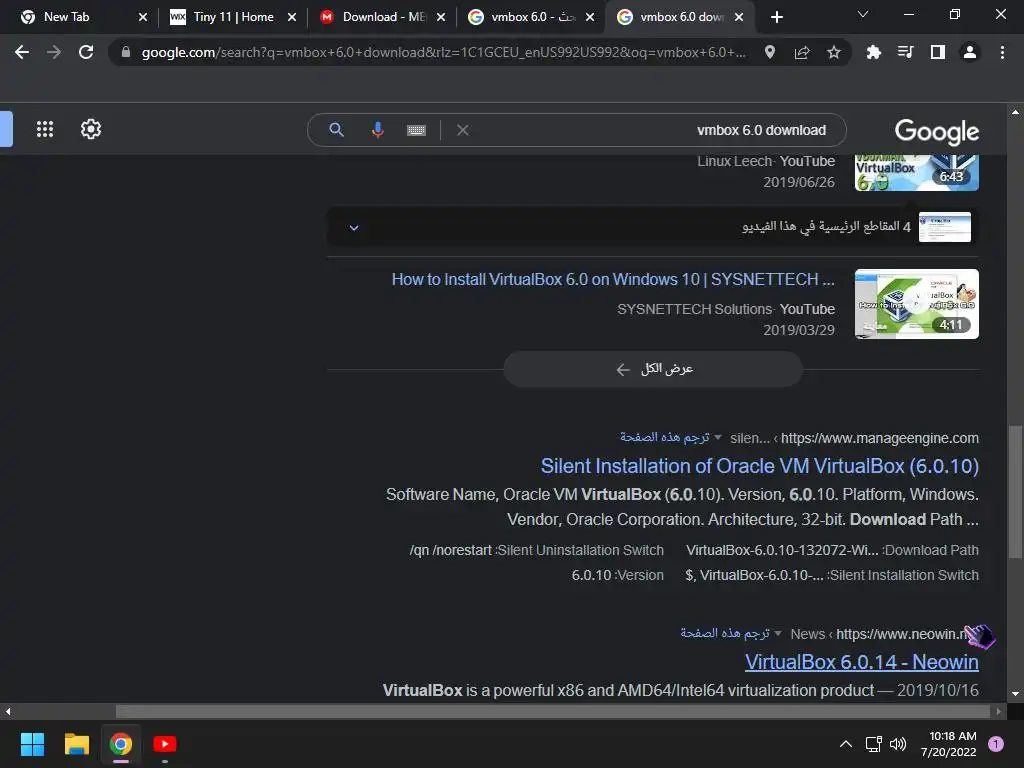Close the Tiny 11 Home tab
The width and height of the screenshot is (1024, 768).
(292, 17)
